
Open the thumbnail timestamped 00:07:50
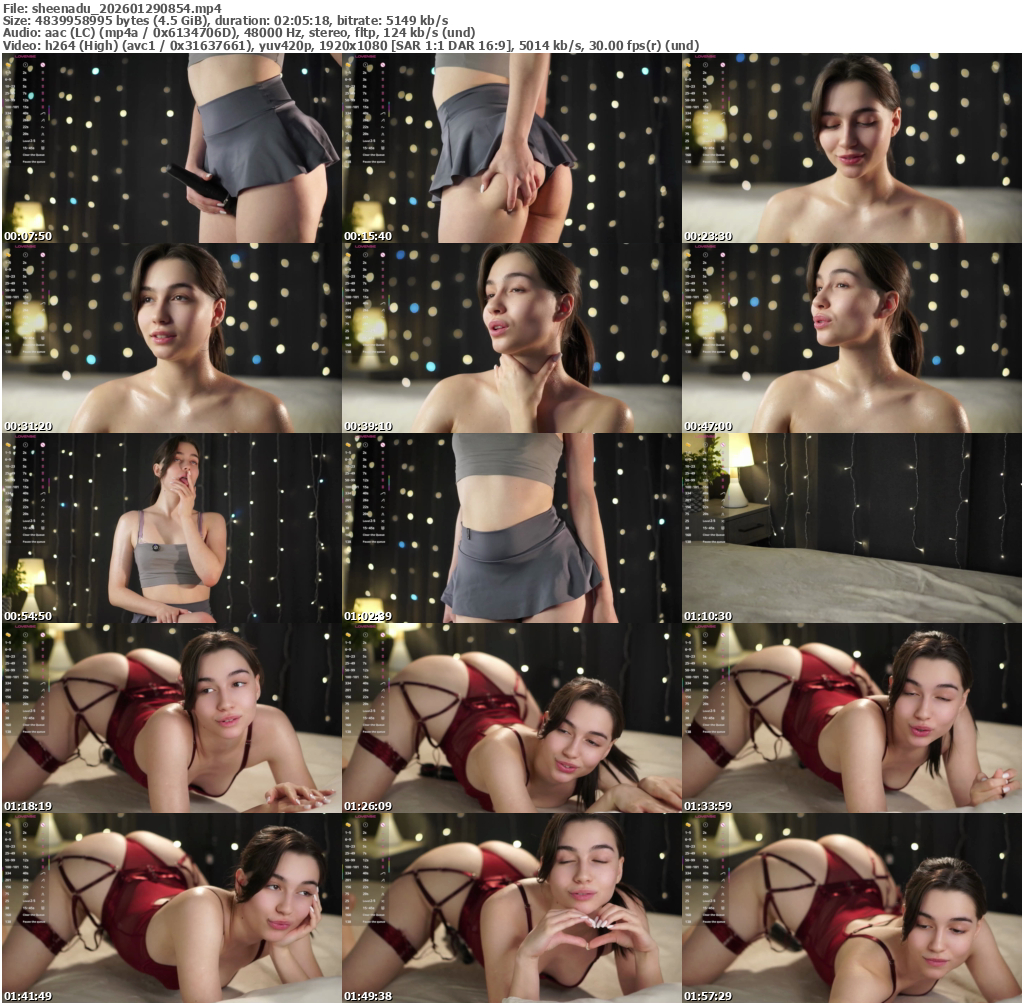171,148
